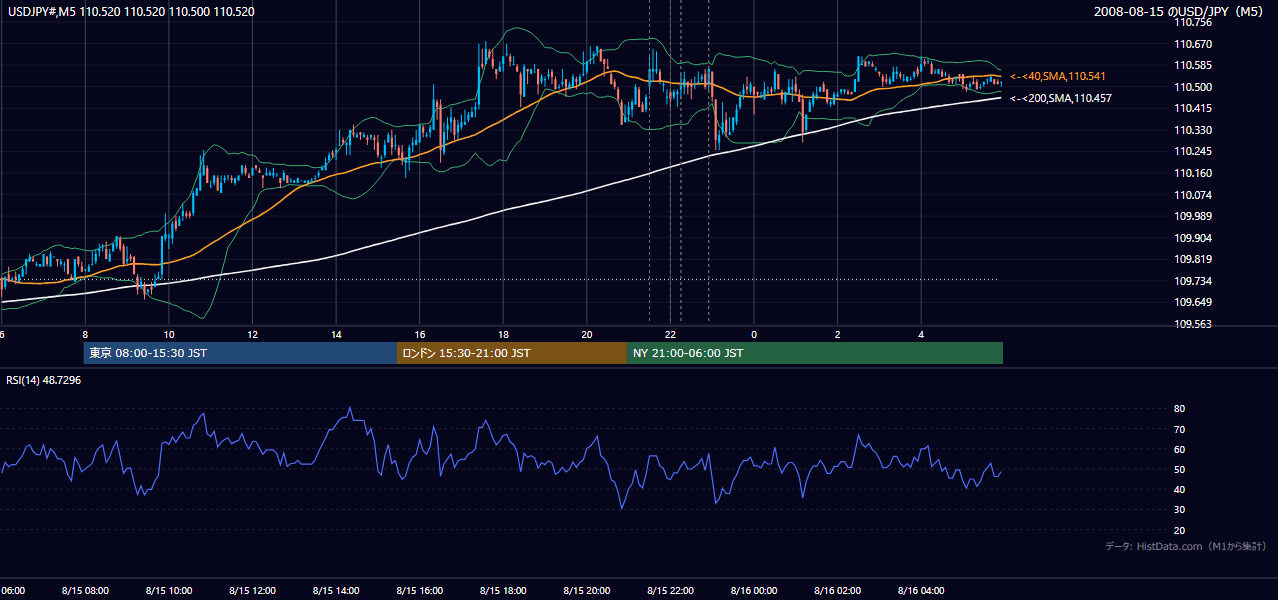Click price axis value 110.245
Image resolution: width=1278 pixels, height=600 pixels.
tap(1192, 151)
